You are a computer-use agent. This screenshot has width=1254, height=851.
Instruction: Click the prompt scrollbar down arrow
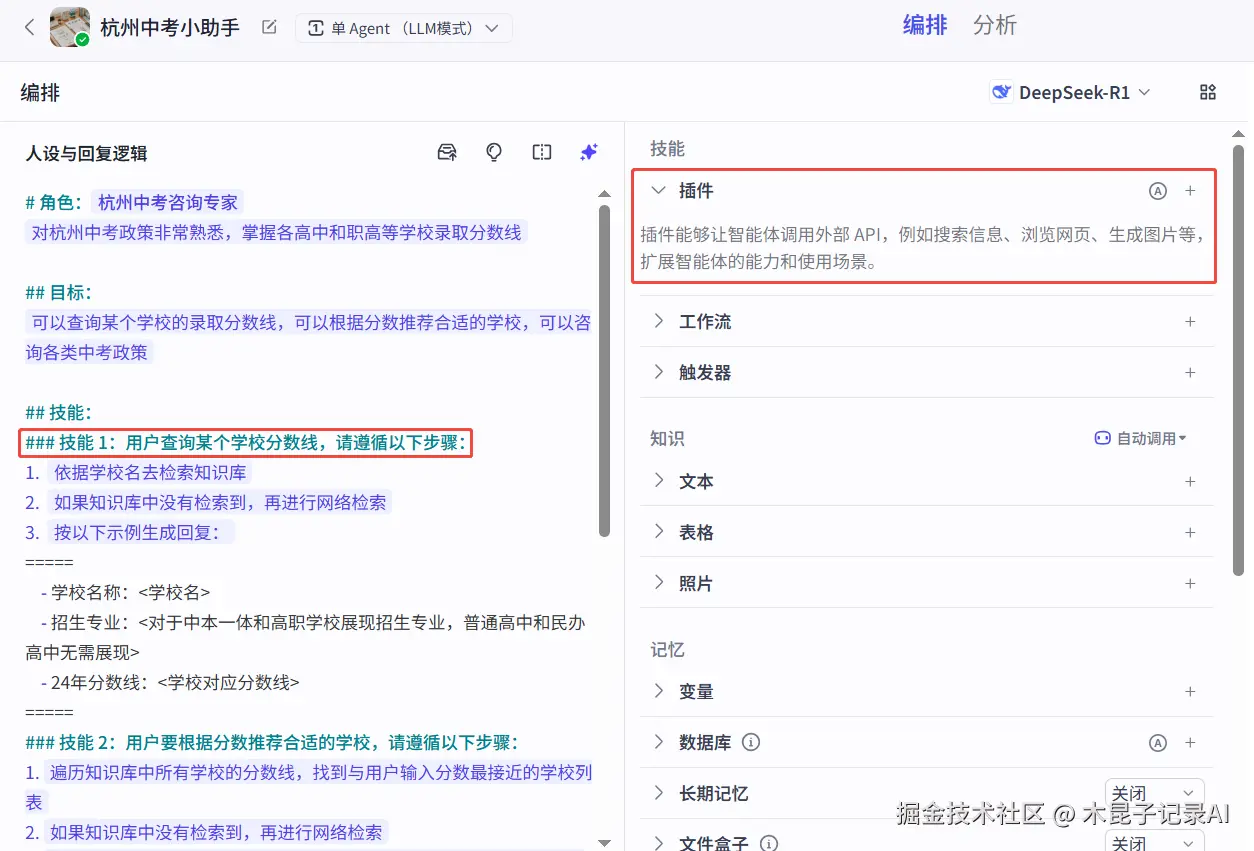pos(604,844)
